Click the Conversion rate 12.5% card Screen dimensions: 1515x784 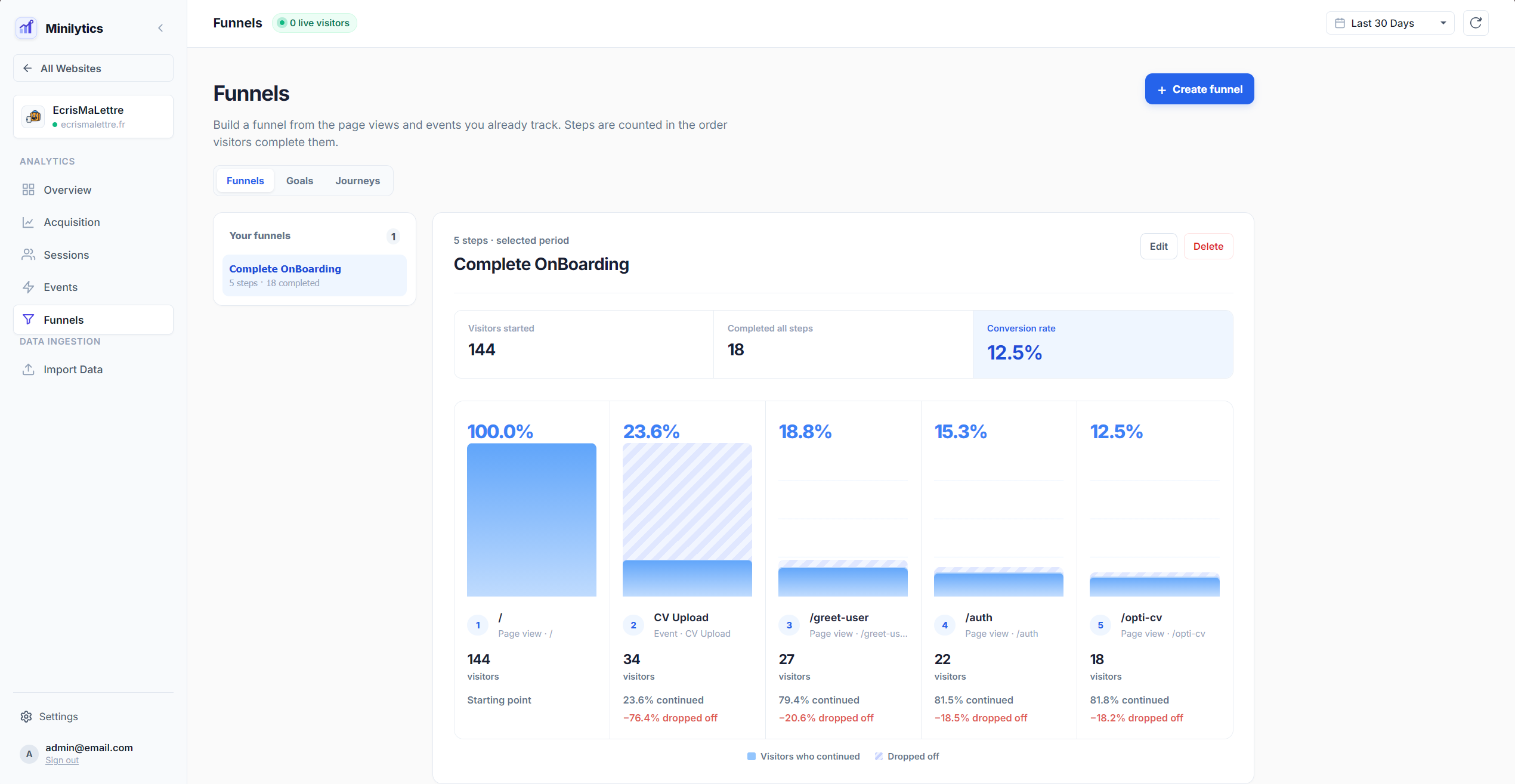(x=1102, y=344)
